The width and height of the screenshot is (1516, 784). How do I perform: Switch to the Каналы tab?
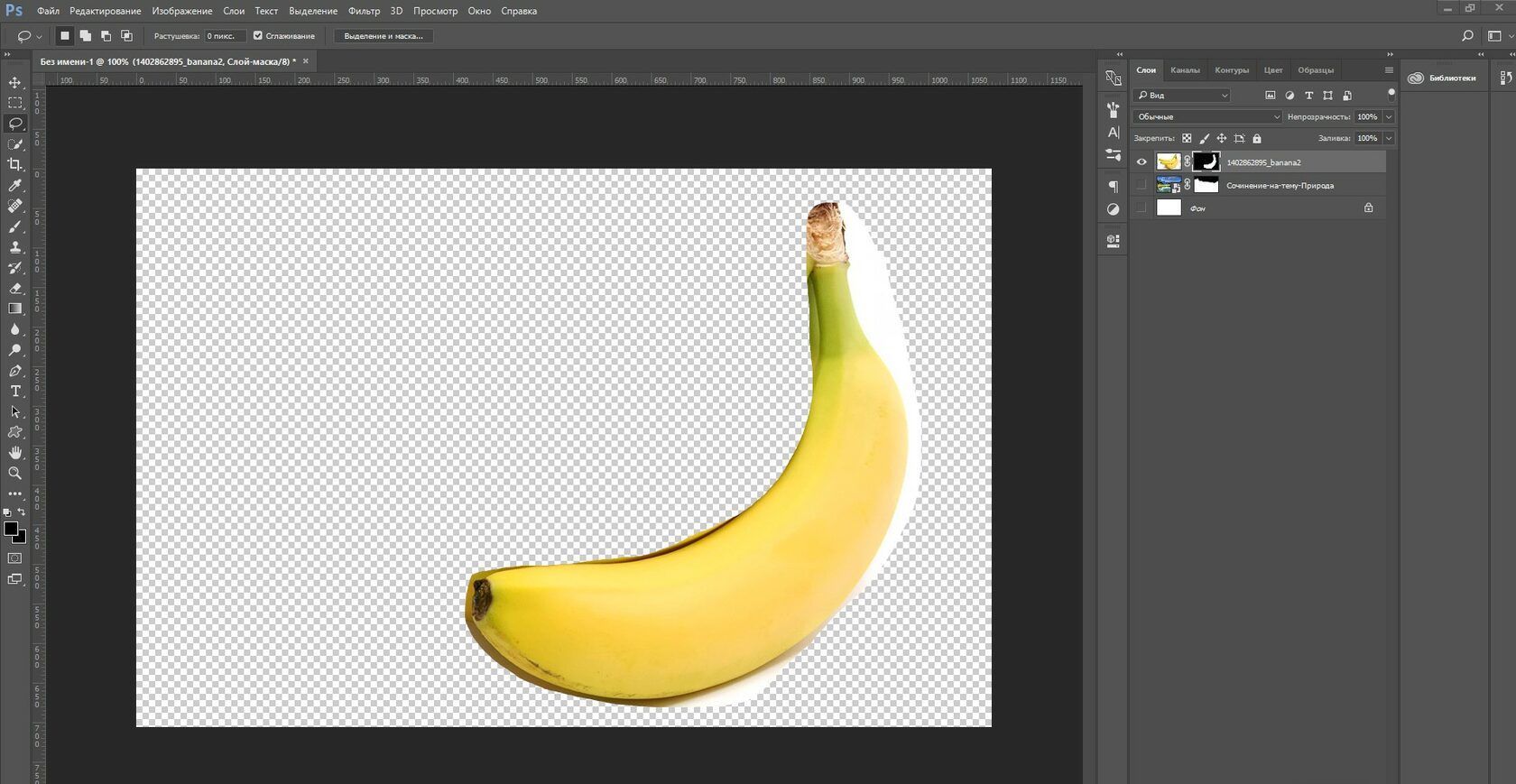pos(1185,69)
